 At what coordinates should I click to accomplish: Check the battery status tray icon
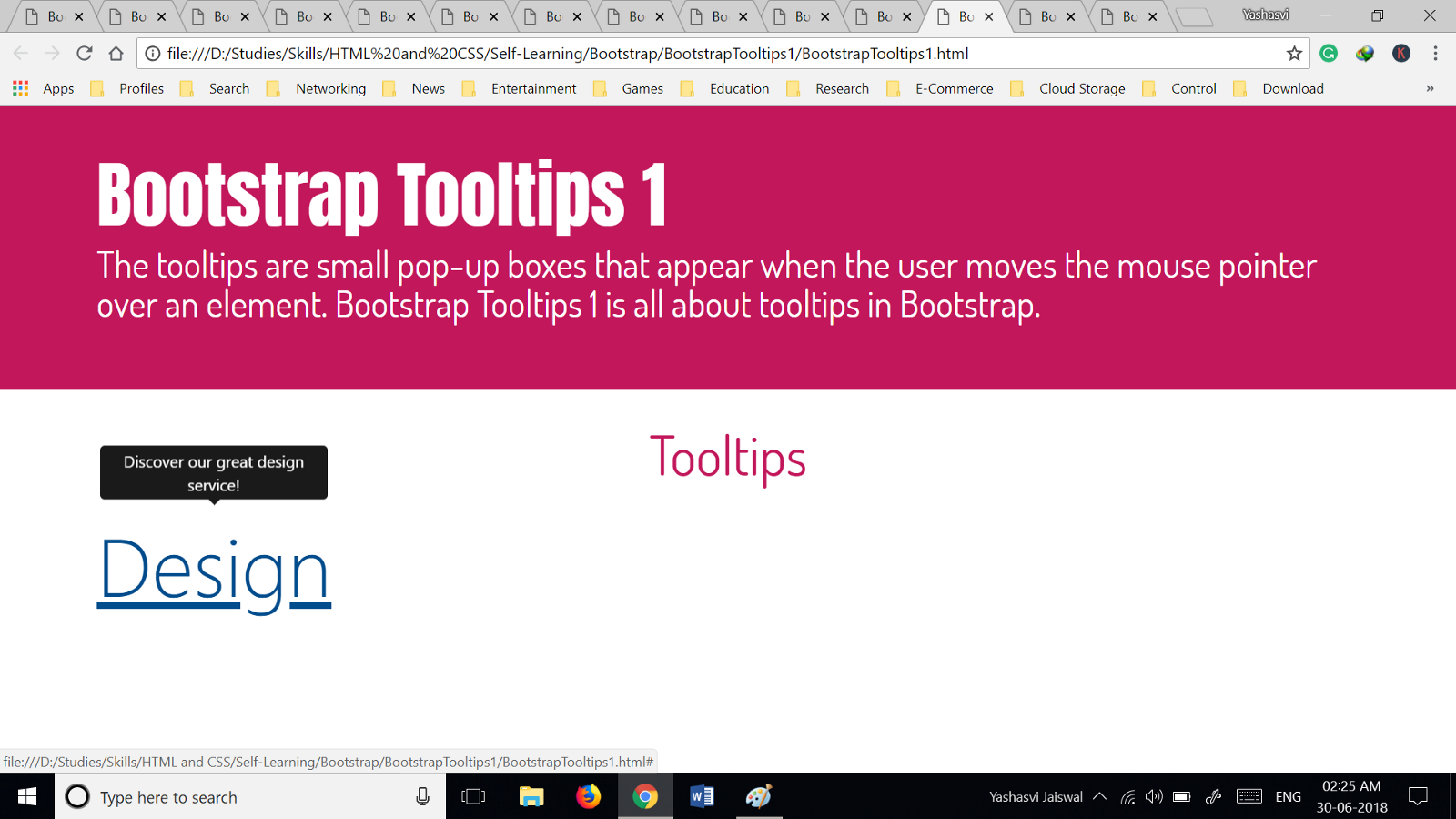(x=1181, y=797)
